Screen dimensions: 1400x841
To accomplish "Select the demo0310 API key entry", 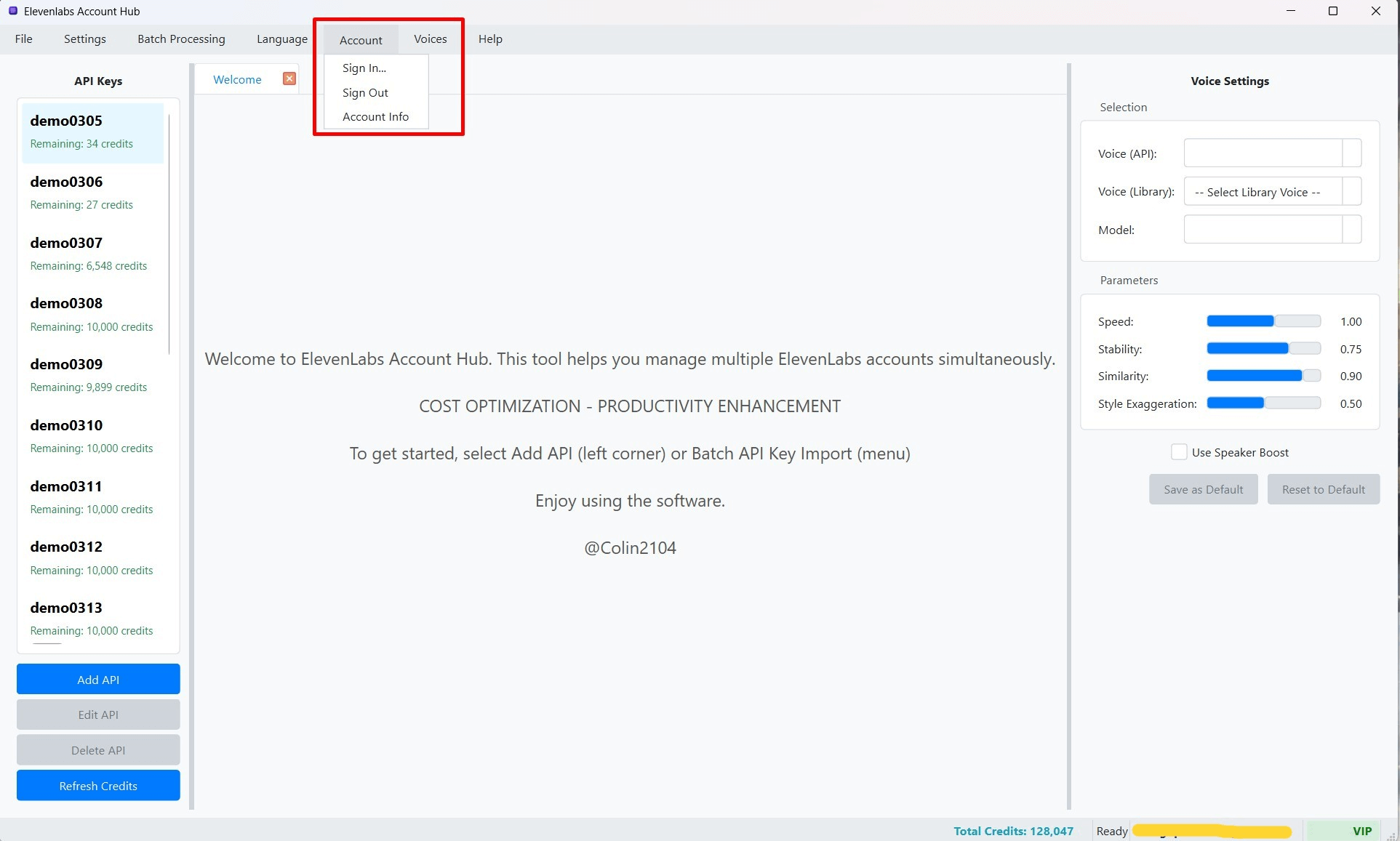I will (92, 437).
